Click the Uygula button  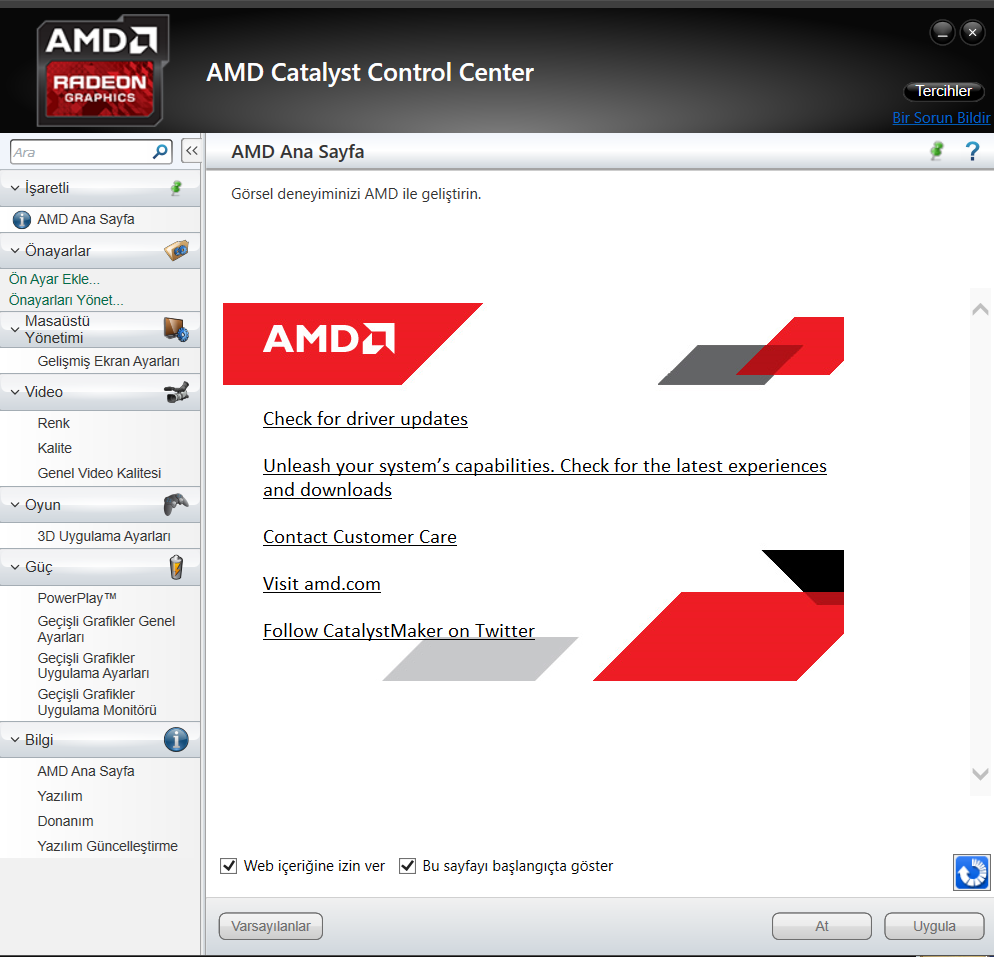pos(934,926)
